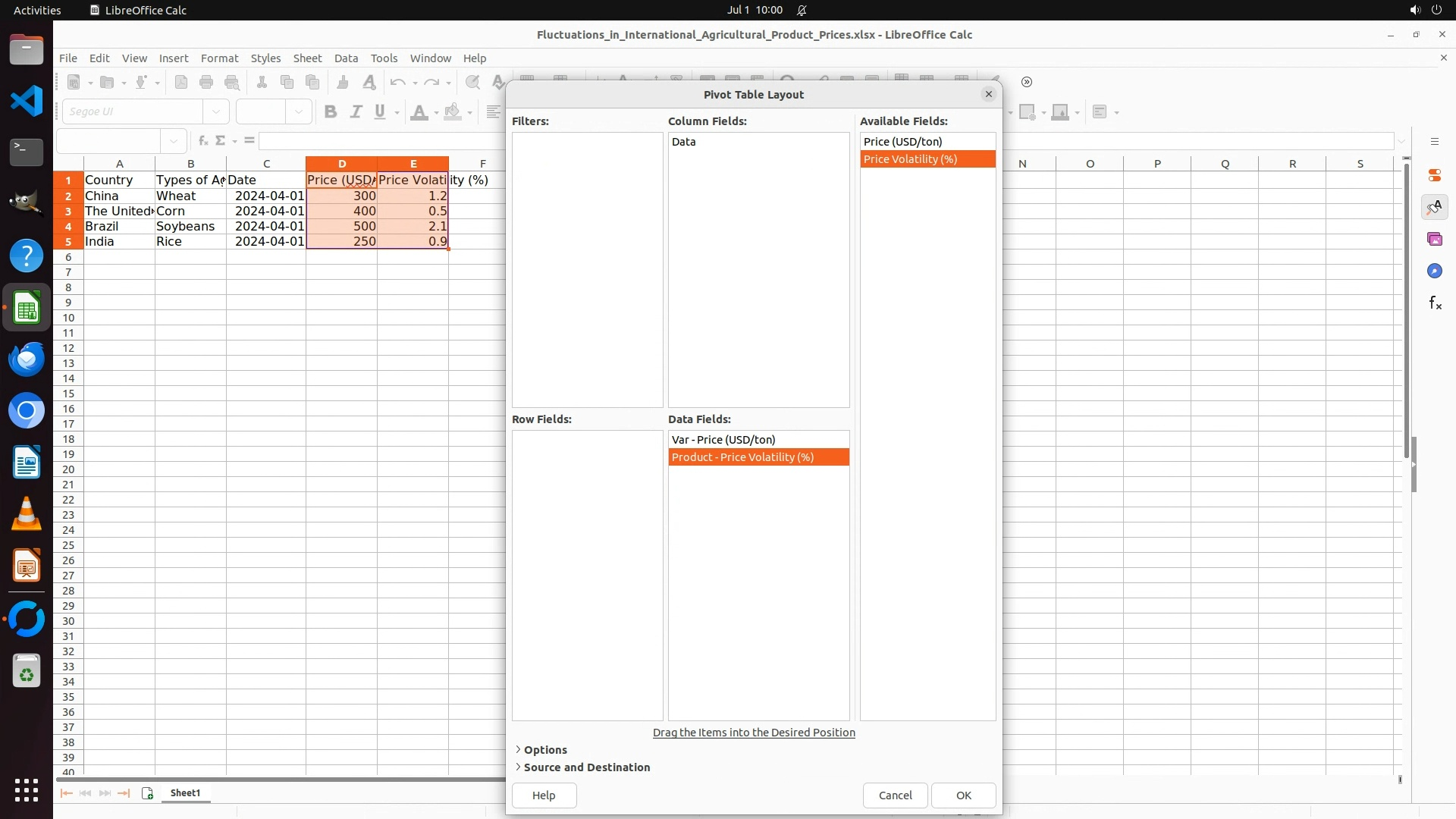Screen dimensions: 1456x819
Task: Open the font name dropdown
Action: tap(216, 112)
